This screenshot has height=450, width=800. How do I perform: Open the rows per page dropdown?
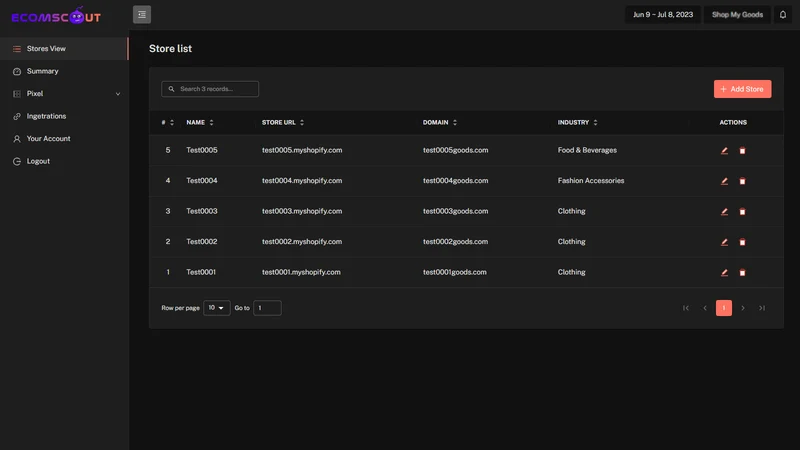point(216,308)
